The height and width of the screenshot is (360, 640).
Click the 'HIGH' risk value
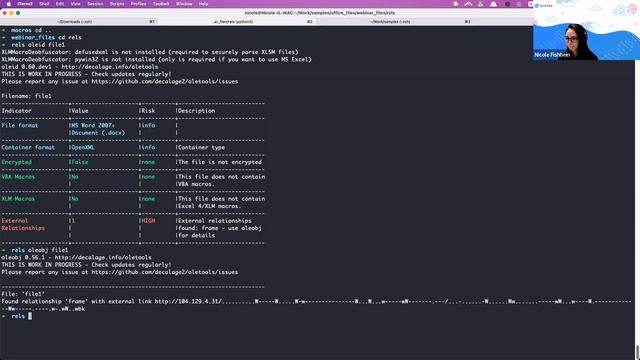click(148, 221)
